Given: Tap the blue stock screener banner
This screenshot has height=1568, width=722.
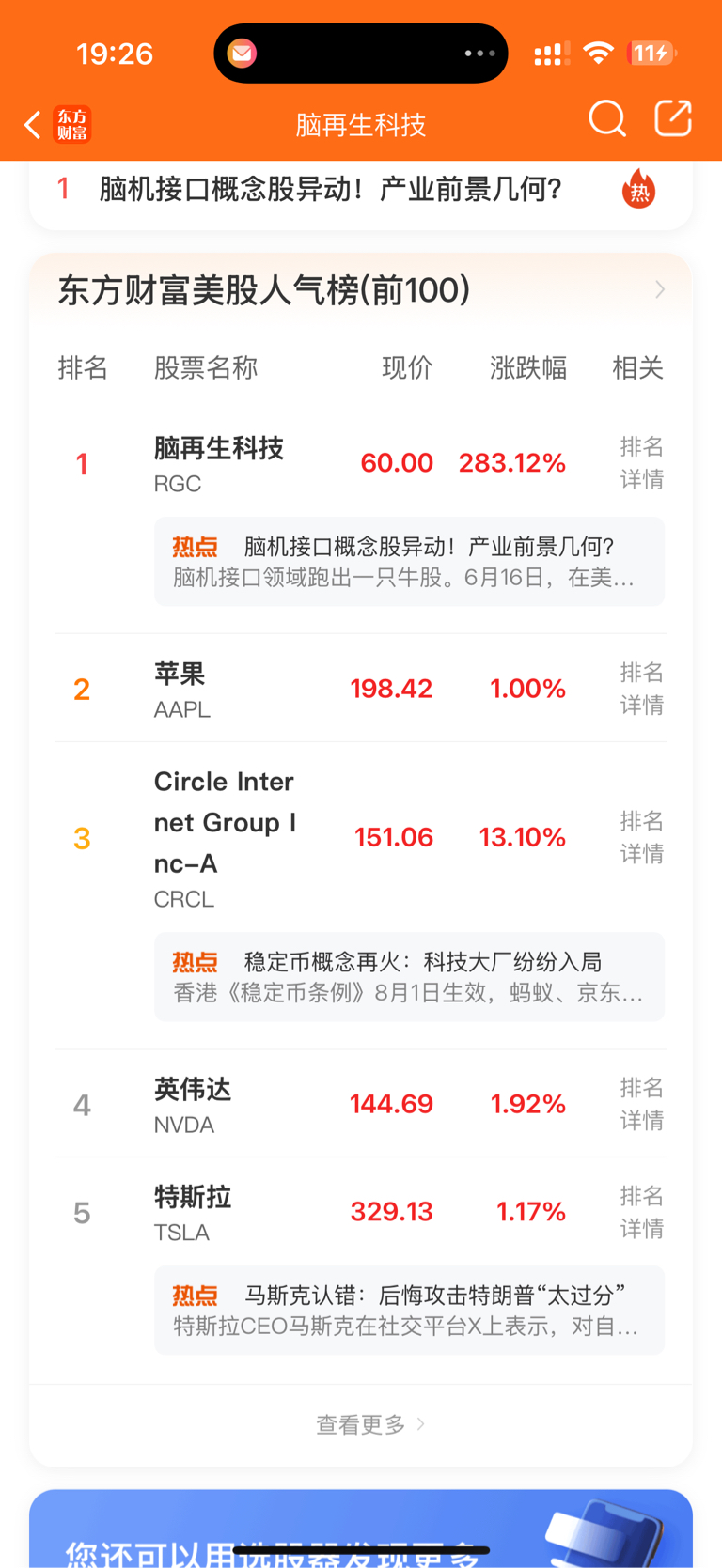Looking at the screenshot, I should coord(361,1528).
